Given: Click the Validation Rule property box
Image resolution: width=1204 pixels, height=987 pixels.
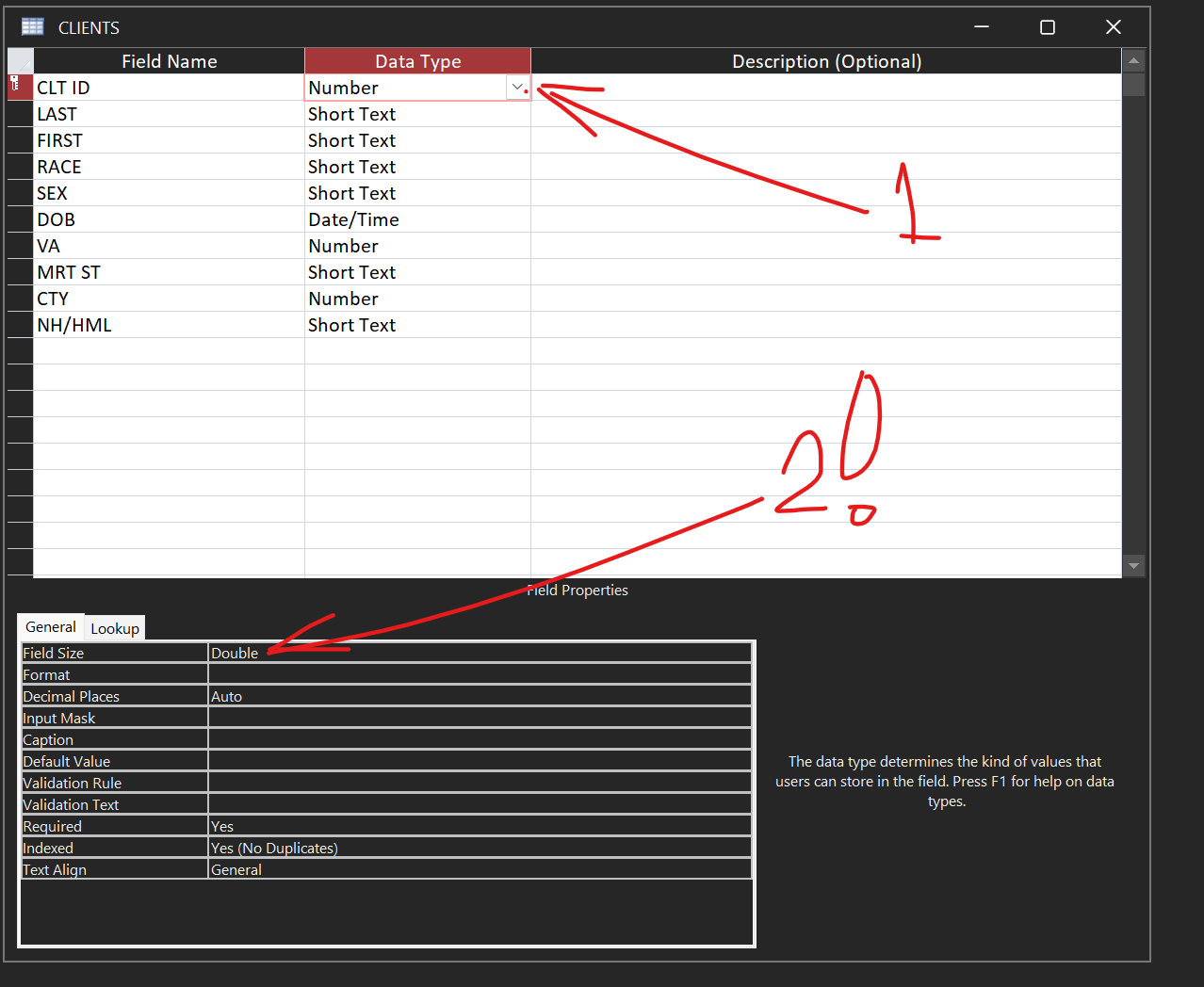Looking at the screenshot, I should tap(480, 783).
